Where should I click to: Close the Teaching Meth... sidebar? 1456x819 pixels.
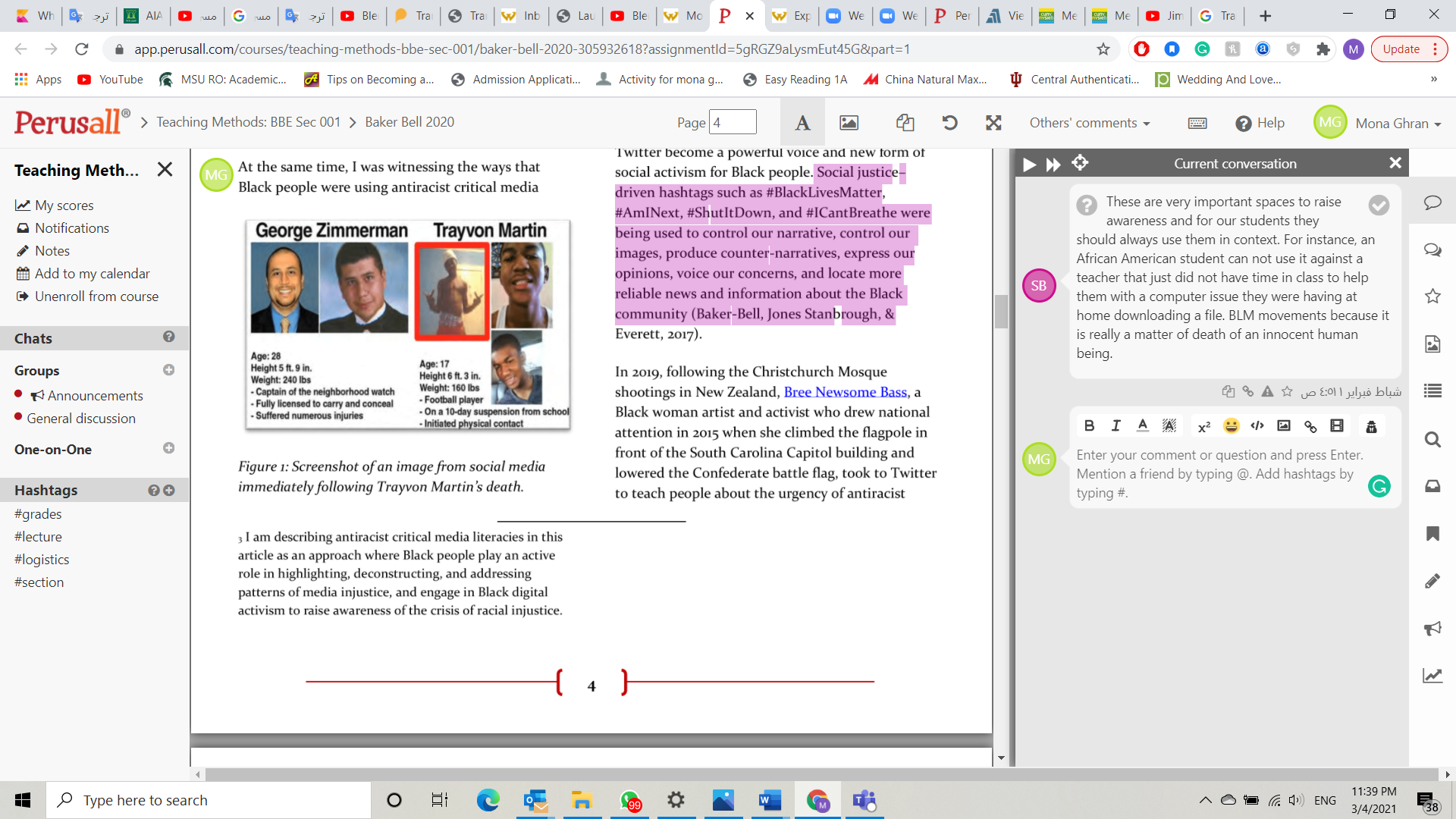coord(165,169)
